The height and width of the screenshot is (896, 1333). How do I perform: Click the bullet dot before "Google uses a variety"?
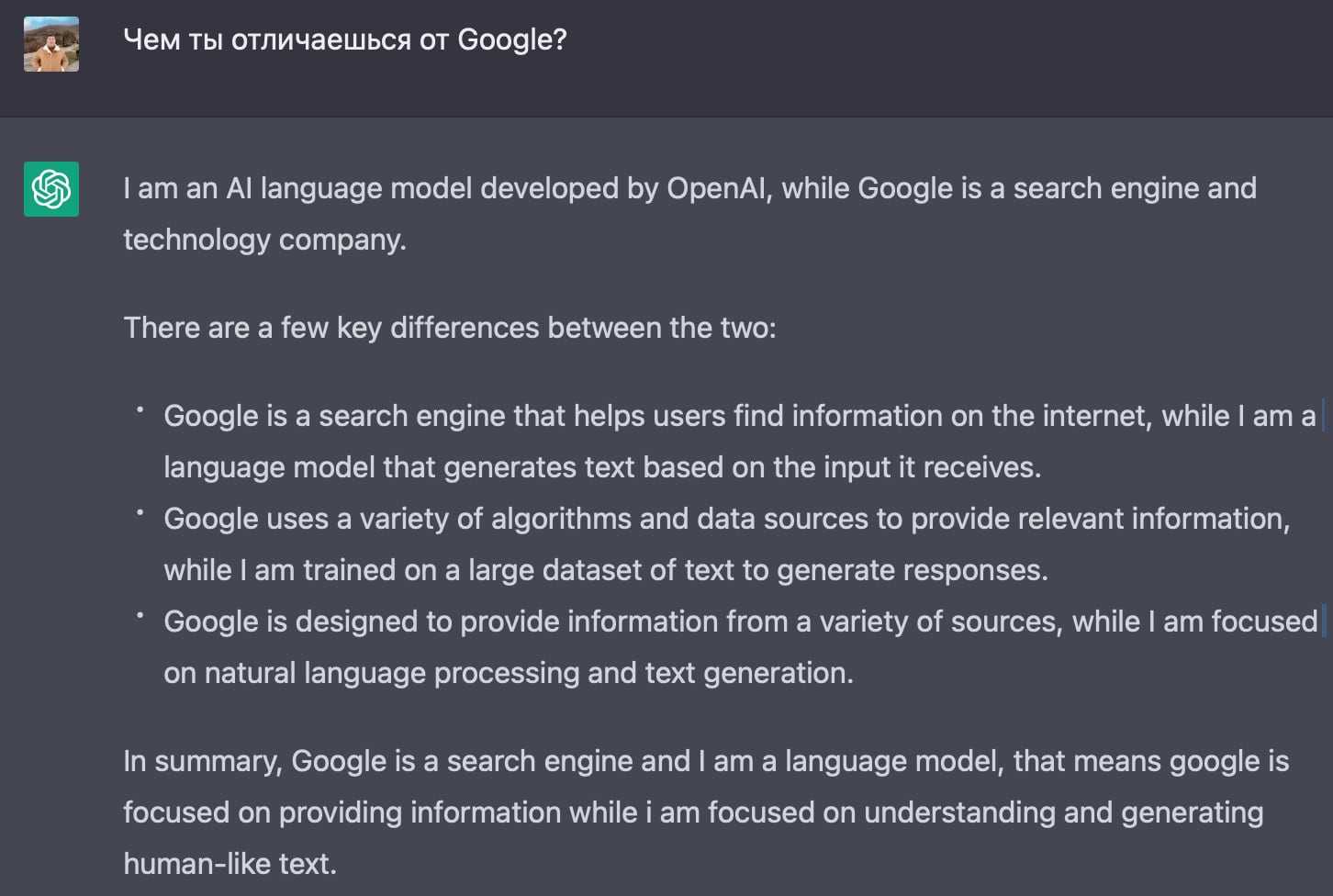tap(140, 513)
